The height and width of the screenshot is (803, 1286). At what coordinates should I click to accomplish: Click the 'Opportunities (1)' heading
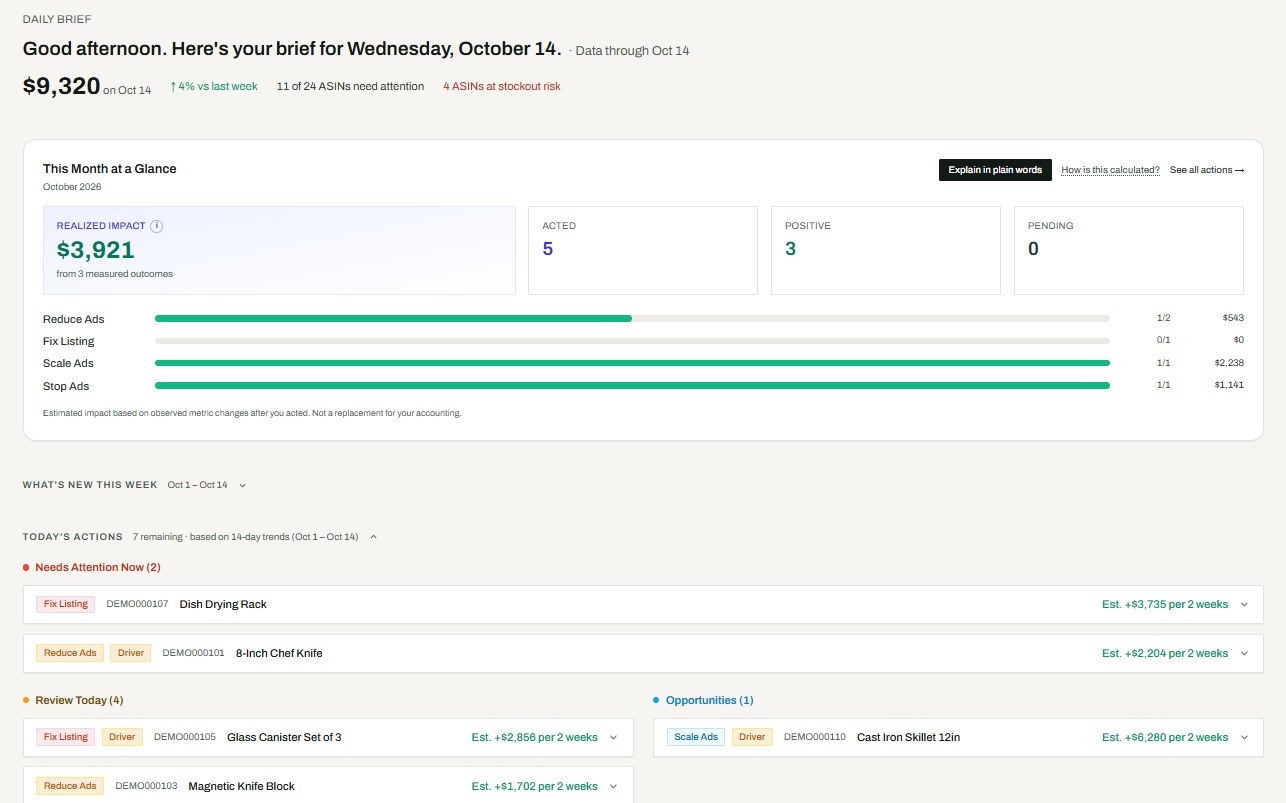pyautogui.click(x=710, y=700)
